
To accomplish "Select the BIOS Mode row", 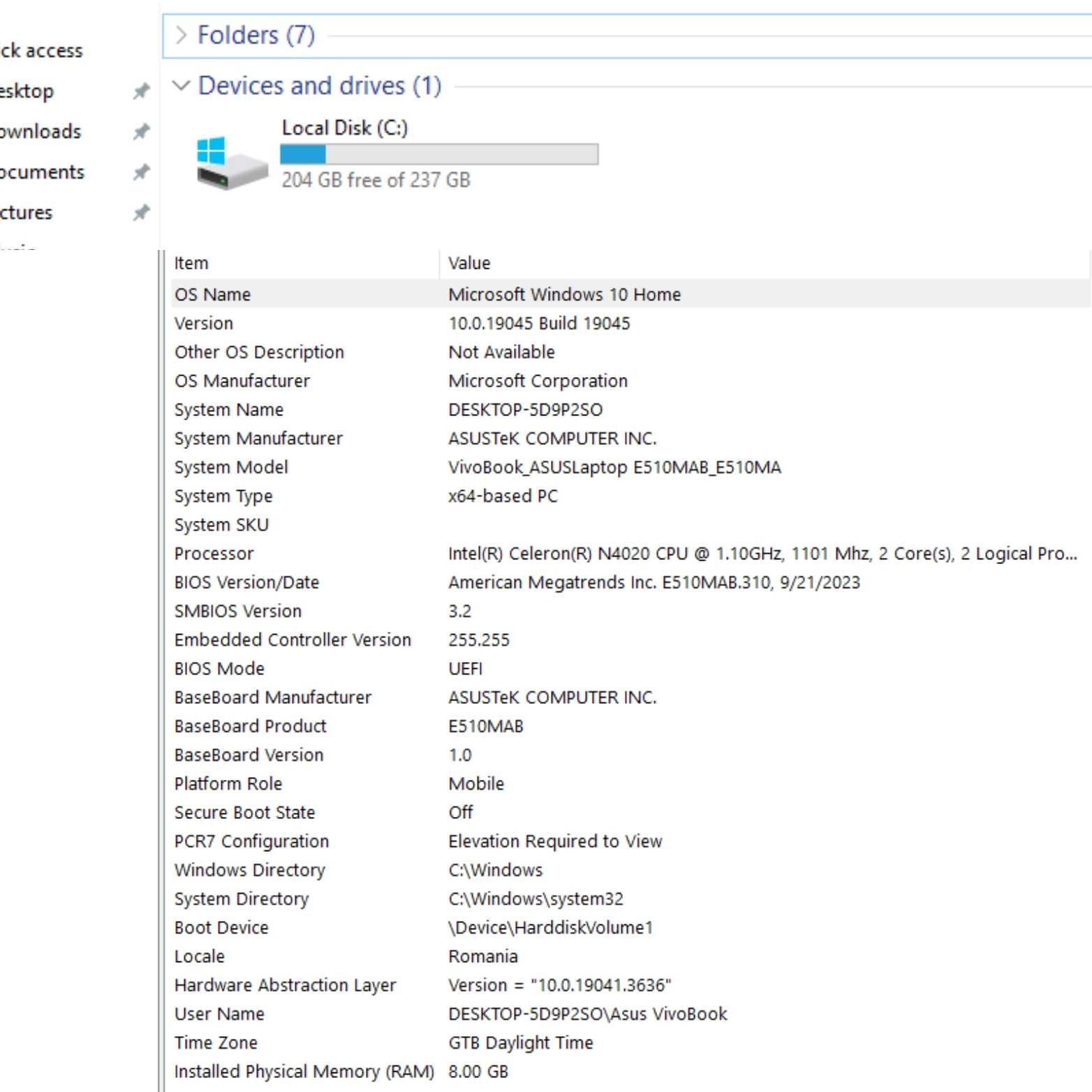I will (630, 668).
